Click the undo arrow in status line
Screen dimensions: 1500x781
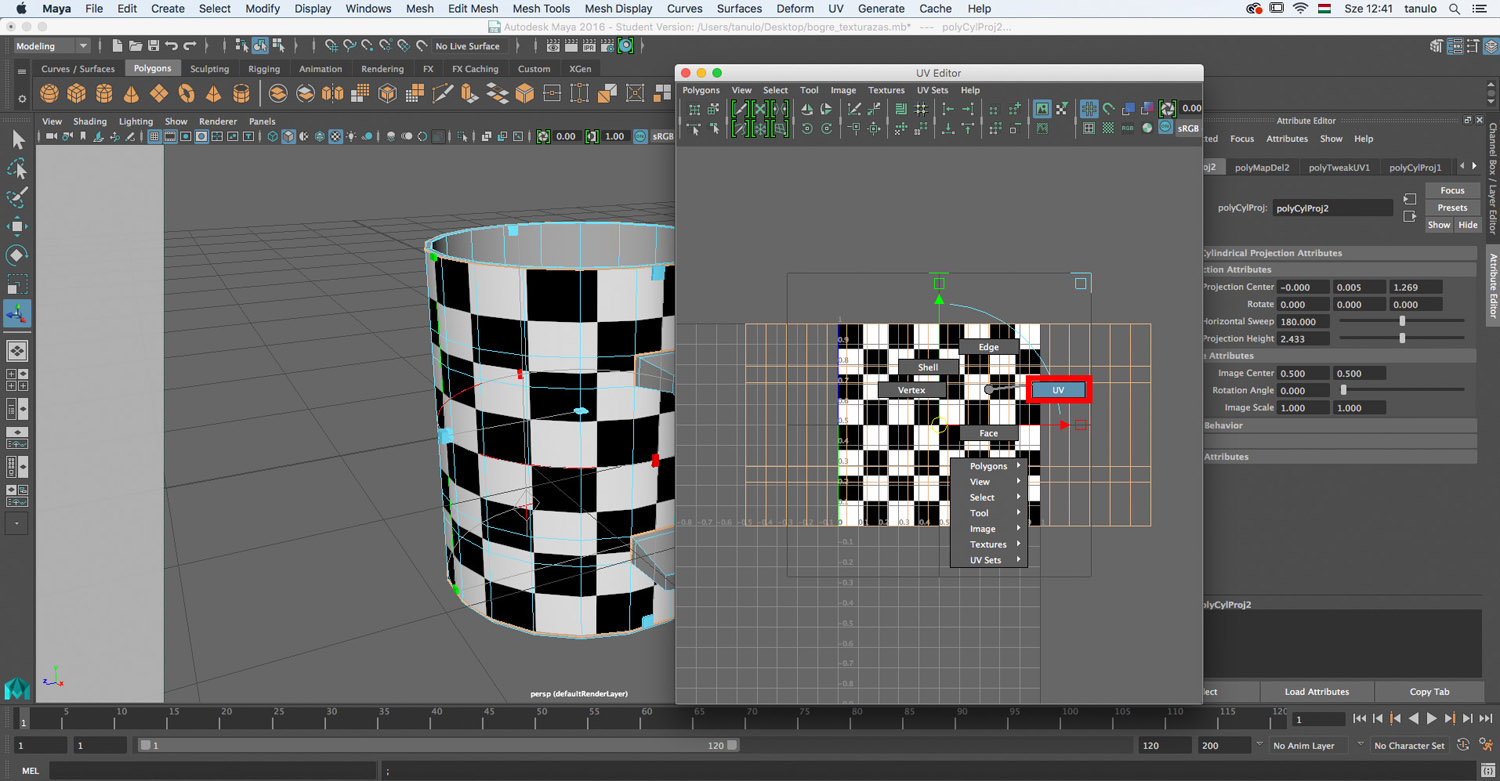click(171, 46)
